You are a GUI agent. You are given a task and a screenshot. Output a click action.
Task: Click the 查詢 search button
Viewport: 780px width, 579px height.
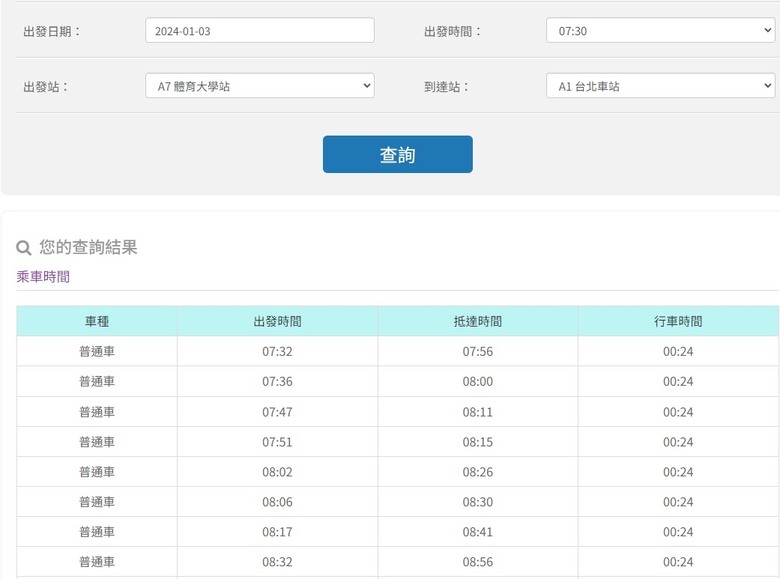397,154
